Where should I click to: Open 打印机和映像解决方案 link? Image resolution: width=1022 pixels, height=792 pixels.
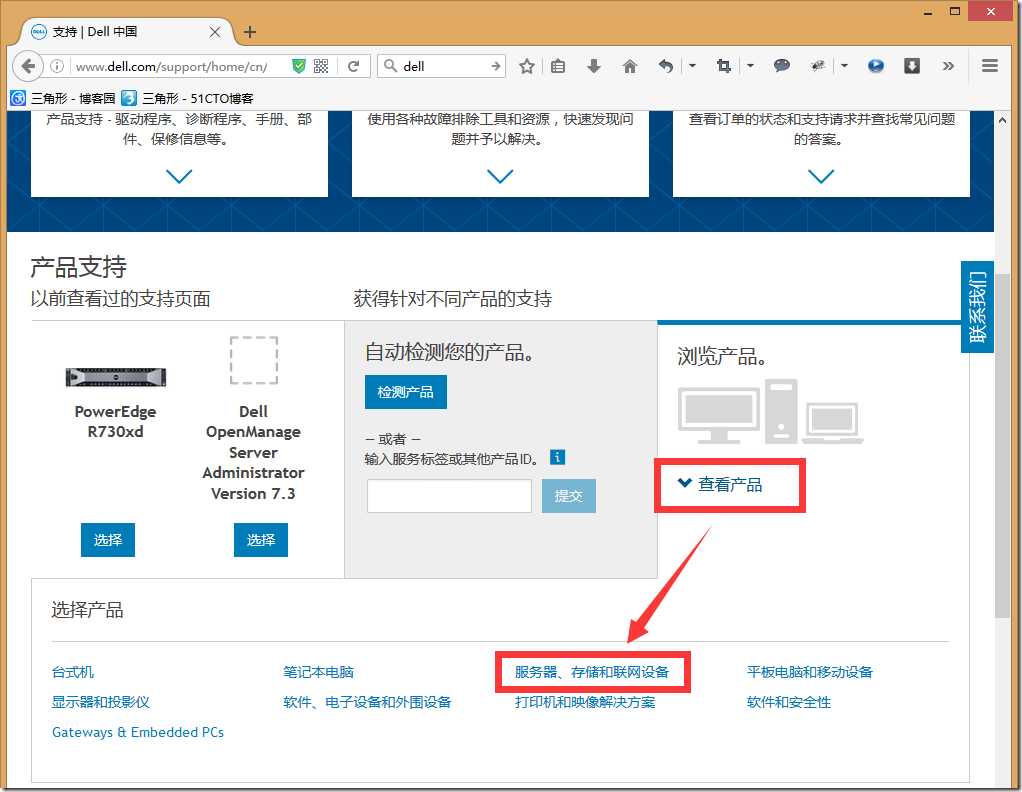tap(585, 702)
